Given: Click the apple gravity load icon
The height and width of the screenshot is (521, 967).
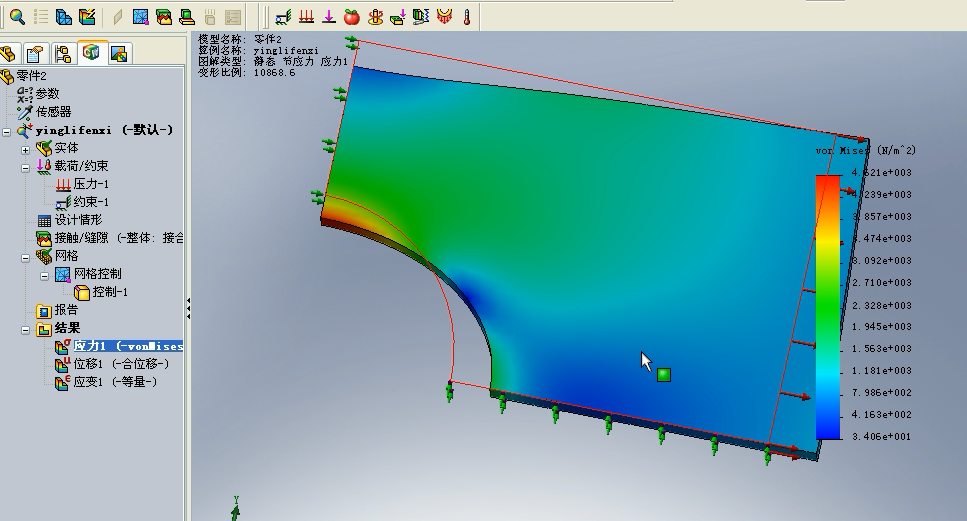Looking at the screenshot, I should click(351, 16).
